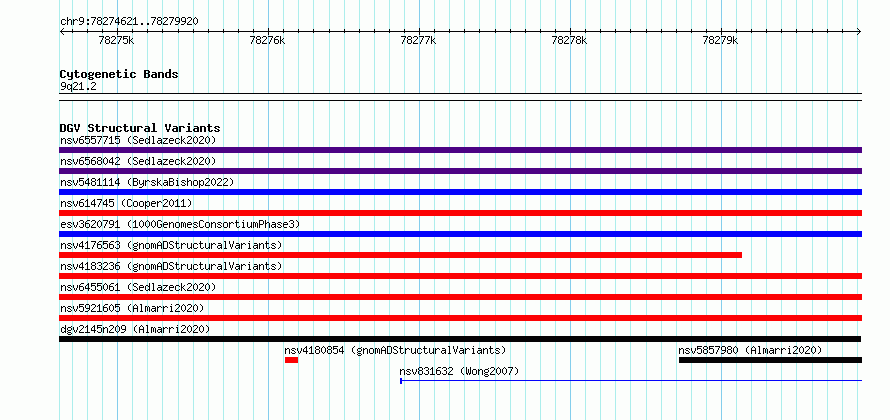
Task: Select the red bar under nsv5921605
Action: (460, 318)
